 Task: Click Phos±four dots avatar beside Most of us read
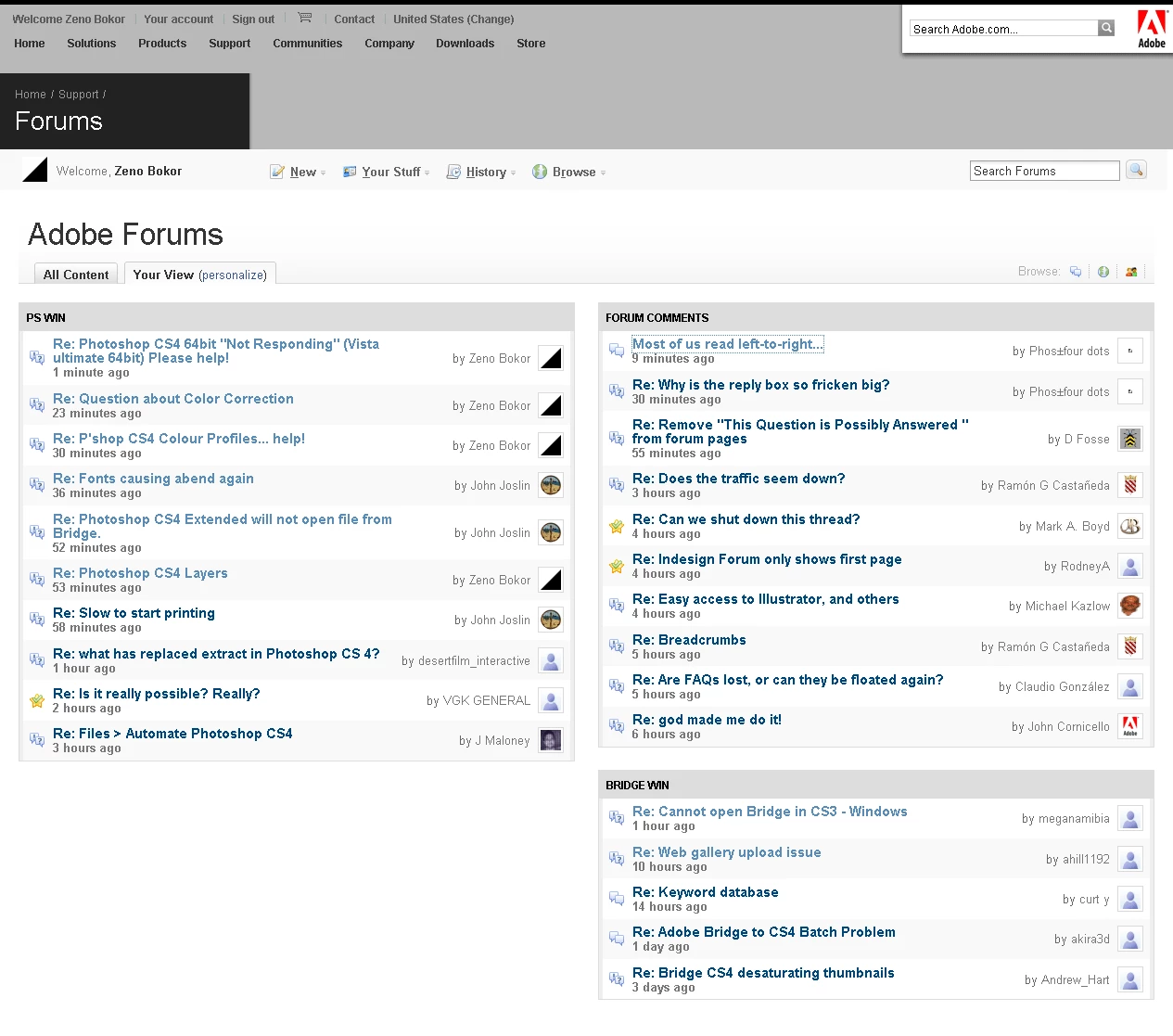coord(1130,351)
